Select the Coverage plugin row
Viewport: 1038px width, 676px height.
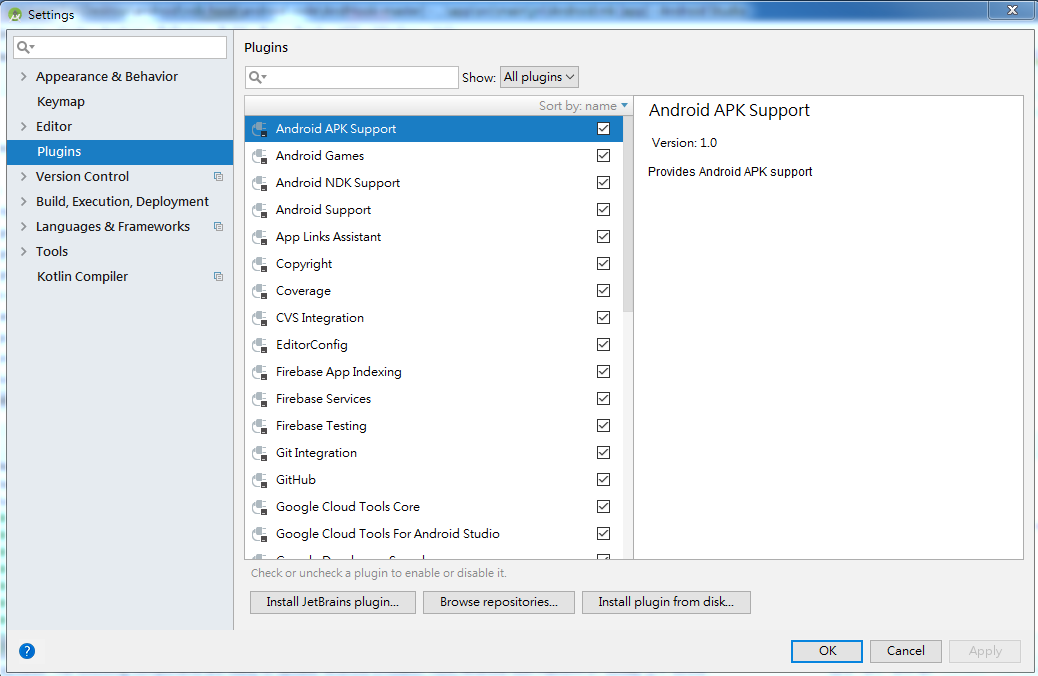click(434, 291)
